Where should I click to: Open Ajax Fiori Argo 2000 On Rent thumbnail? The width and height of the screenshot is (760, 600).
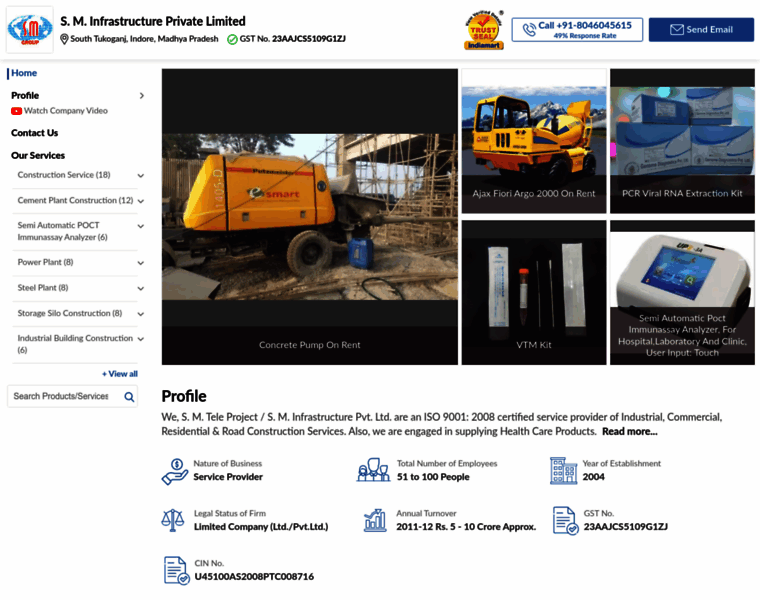[534, 141]
